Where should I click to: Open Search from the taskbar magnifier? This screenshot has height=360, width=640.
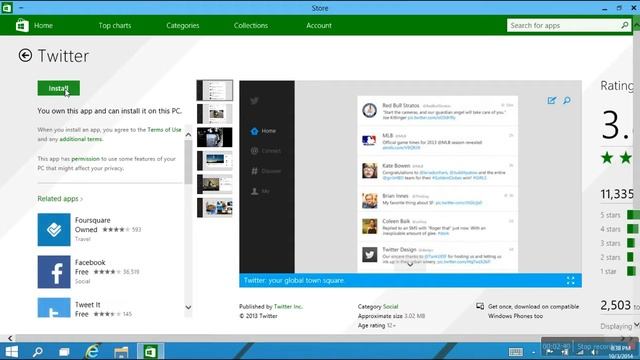tap(38, 351)
